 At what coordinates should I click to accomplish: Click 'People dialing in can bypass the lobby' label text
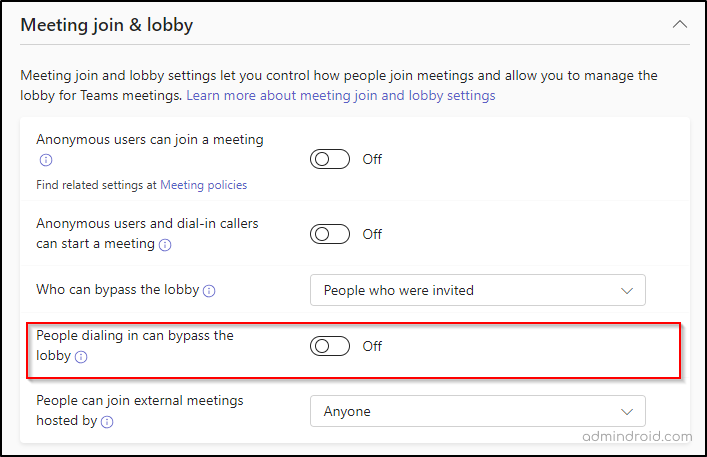(134, 336)
